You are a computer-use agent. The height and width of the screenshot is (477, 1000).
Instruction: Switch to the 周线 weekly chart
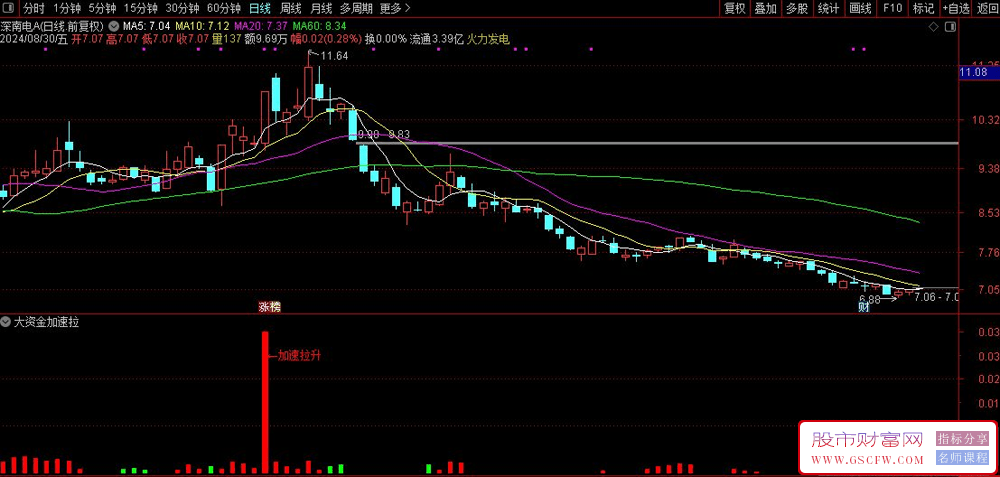[x=290, y=8]
